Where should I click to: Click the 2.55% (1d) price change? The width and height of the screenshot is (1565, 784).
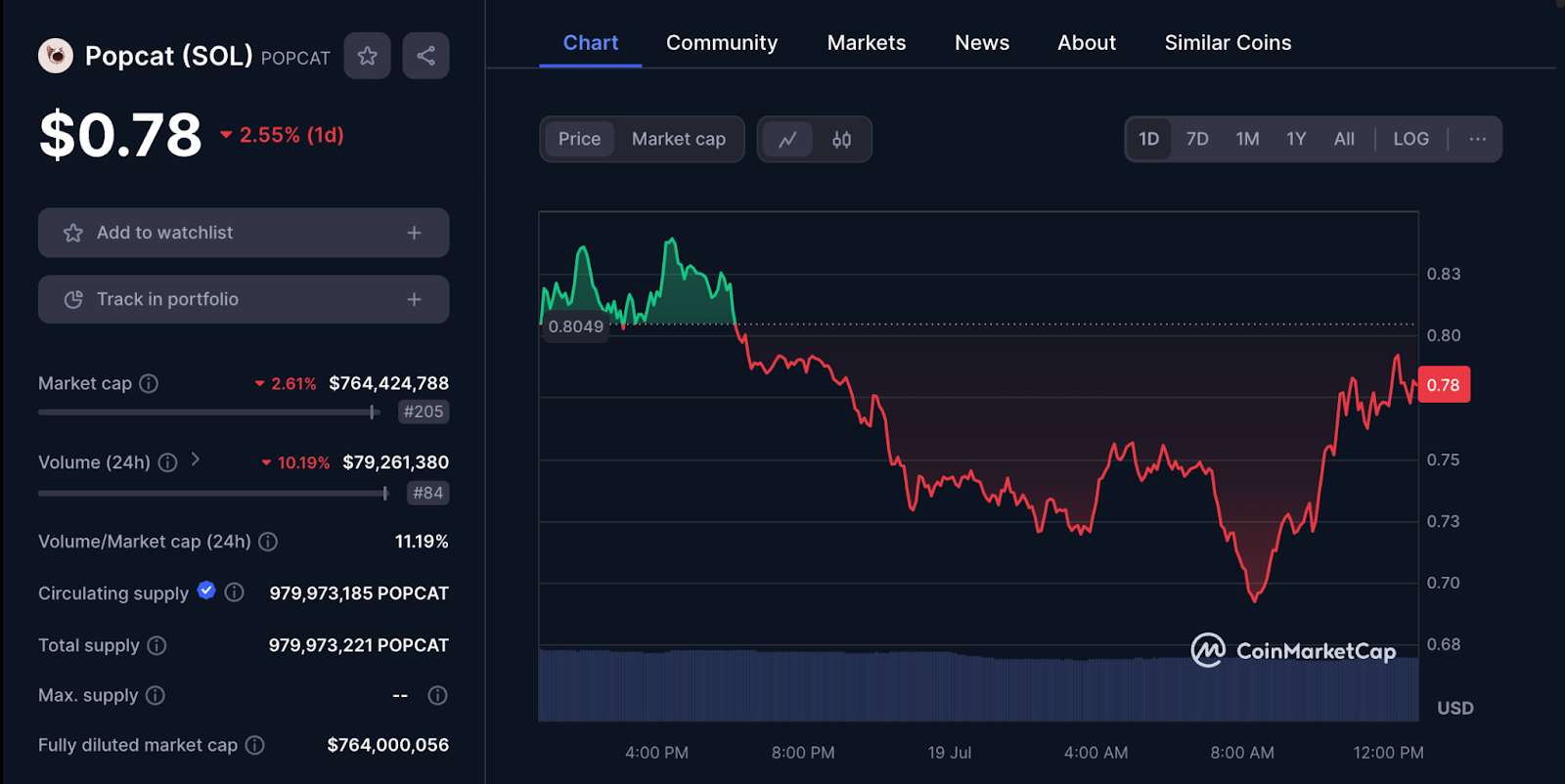(283, 135)
